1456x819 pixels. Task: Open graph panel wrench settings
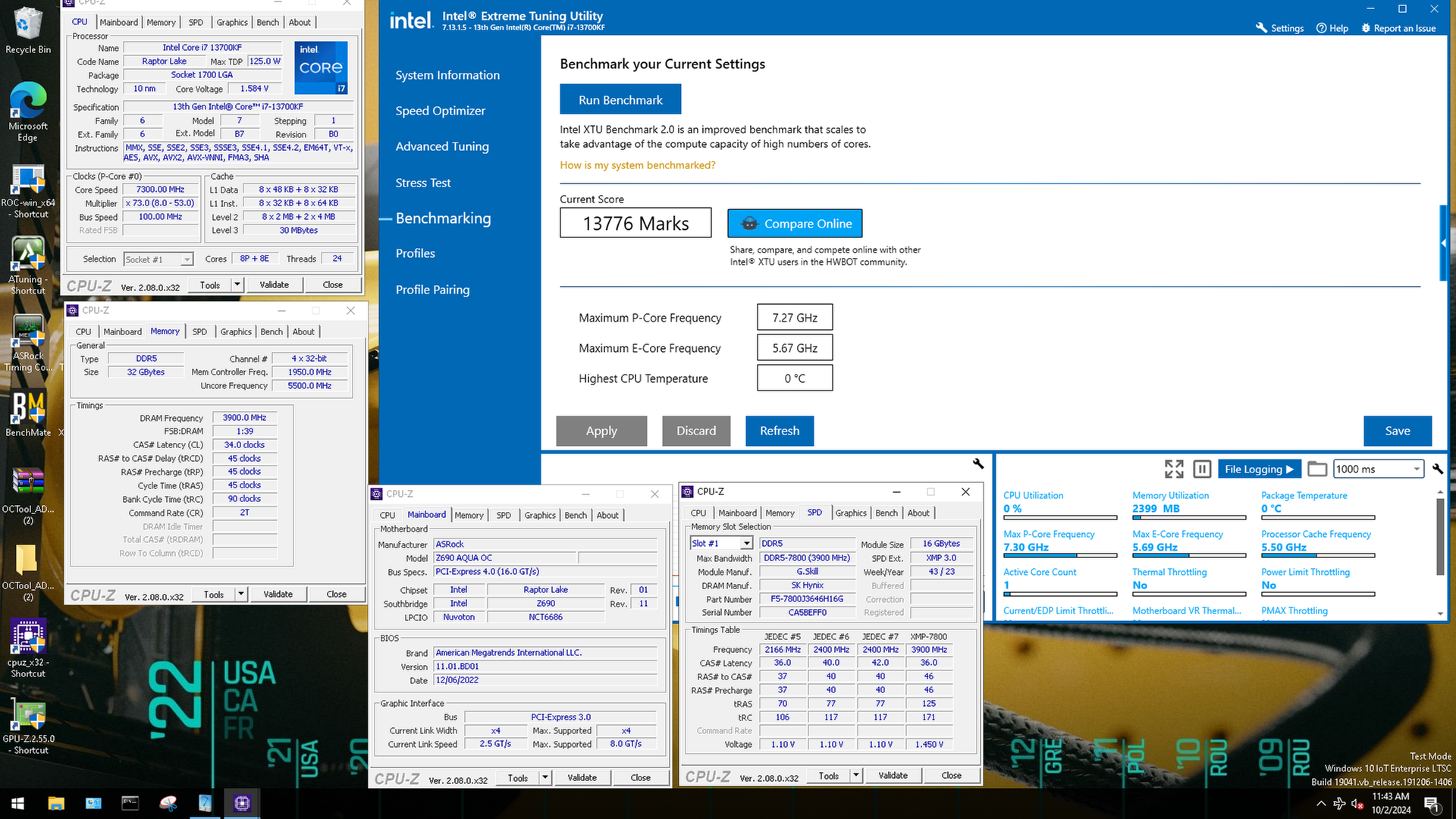(978, 463)
